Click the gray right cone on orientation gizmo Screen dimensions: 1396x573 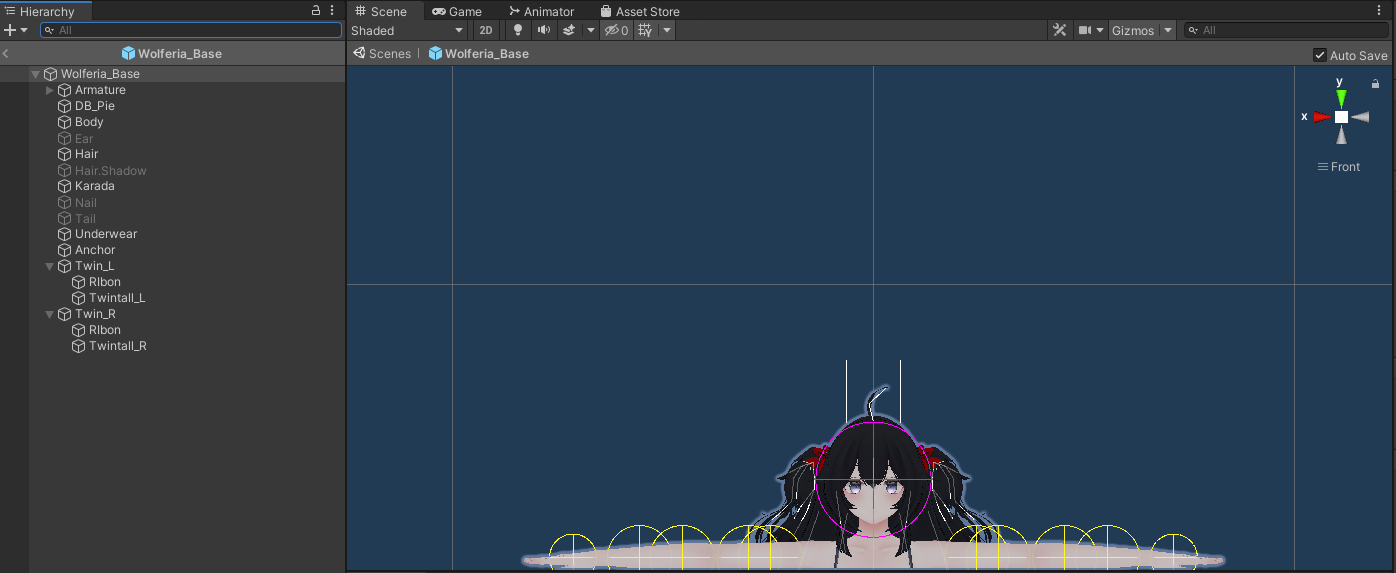[1360, 117]
